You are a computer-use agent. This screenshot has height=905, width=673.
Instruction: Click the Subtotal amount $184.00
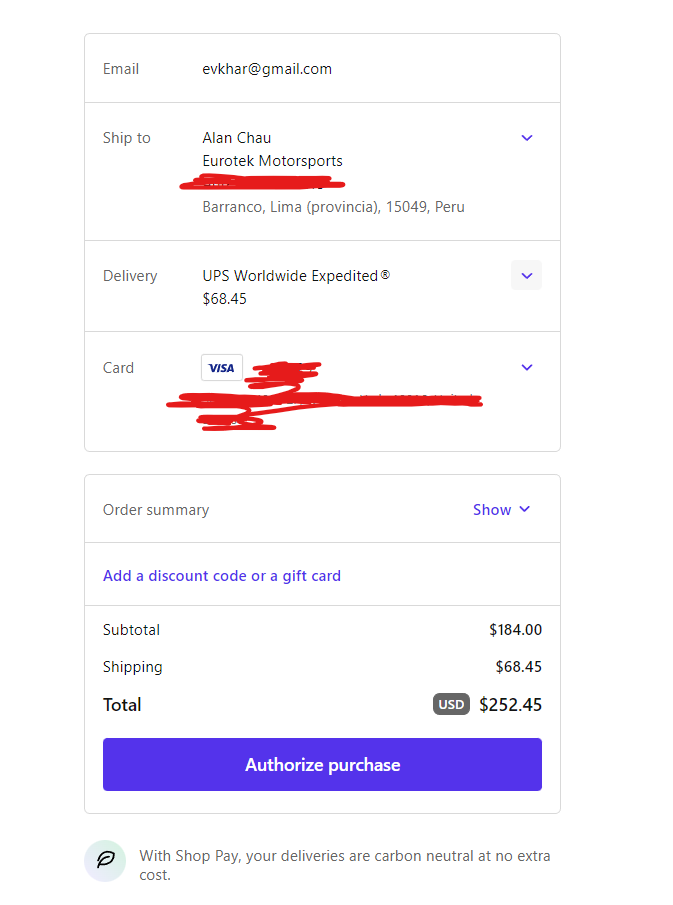(x=515, y=630)
